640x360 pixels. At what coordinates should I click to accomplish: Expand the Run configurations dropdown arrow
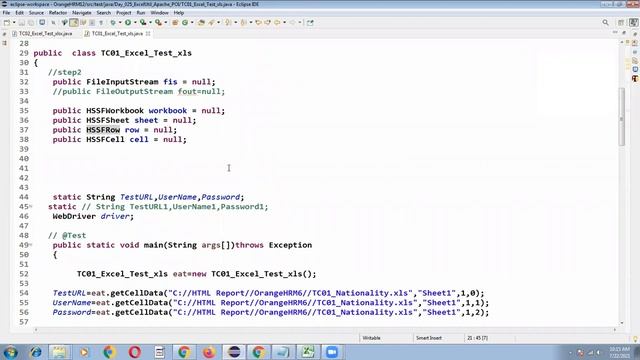[x=135, y=22]
